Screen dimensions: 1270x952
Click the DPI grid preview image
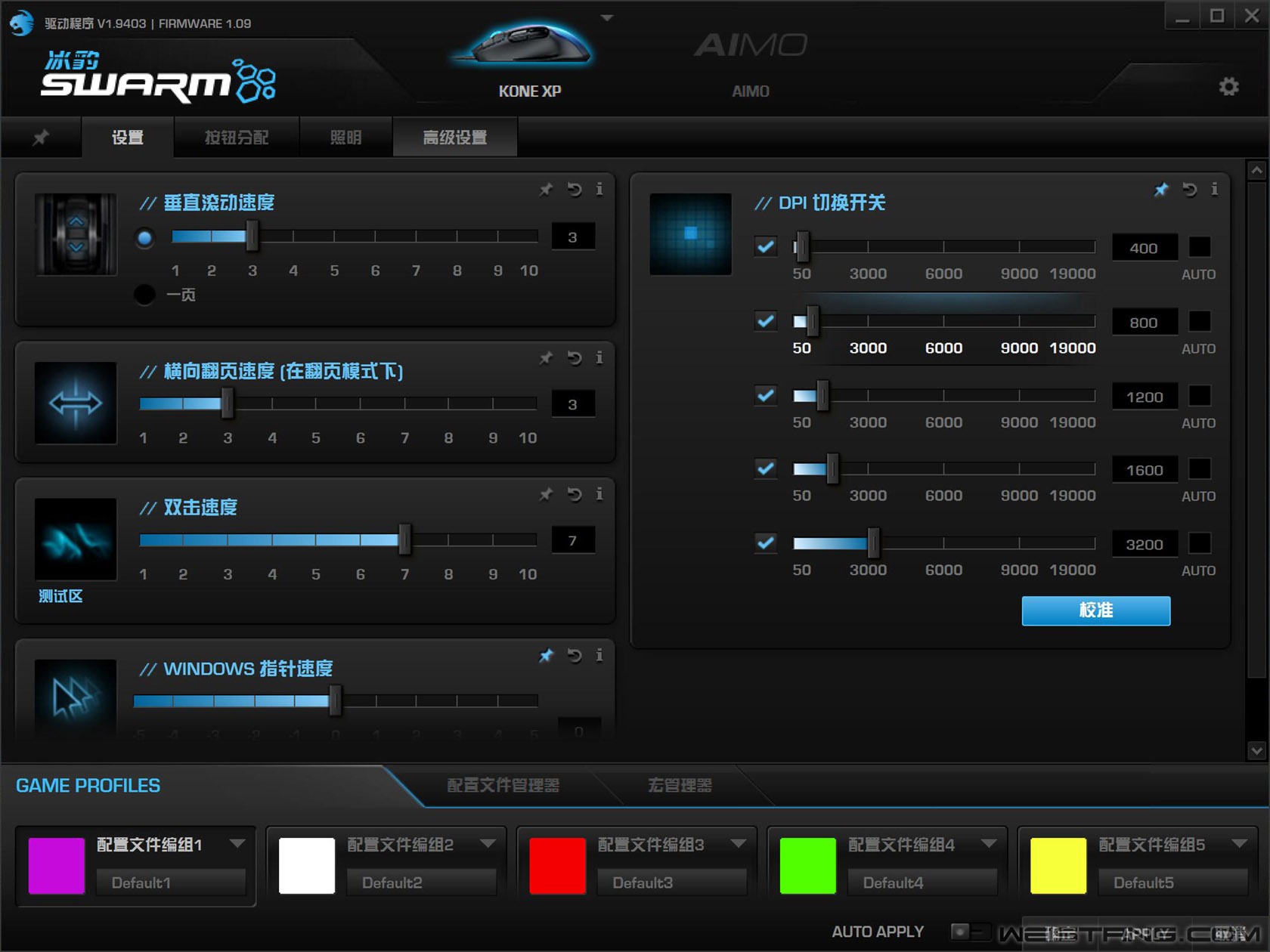(x=691, y=234)
